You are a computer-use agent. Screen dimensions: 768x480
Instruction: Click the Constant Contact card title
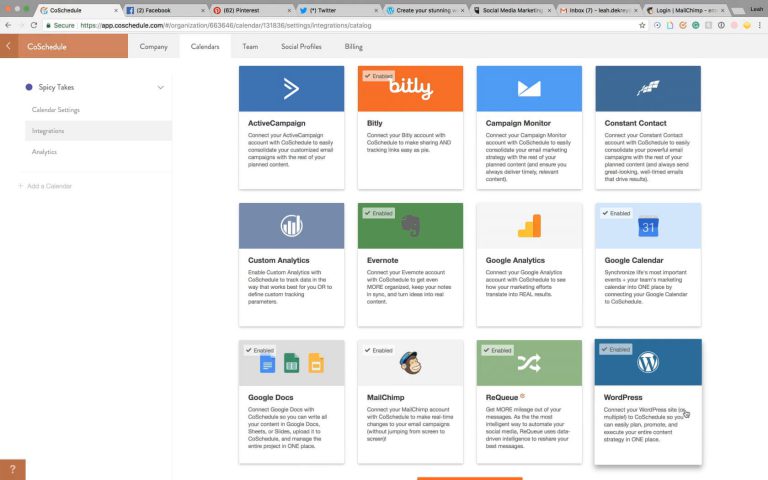tap(635, 123)
